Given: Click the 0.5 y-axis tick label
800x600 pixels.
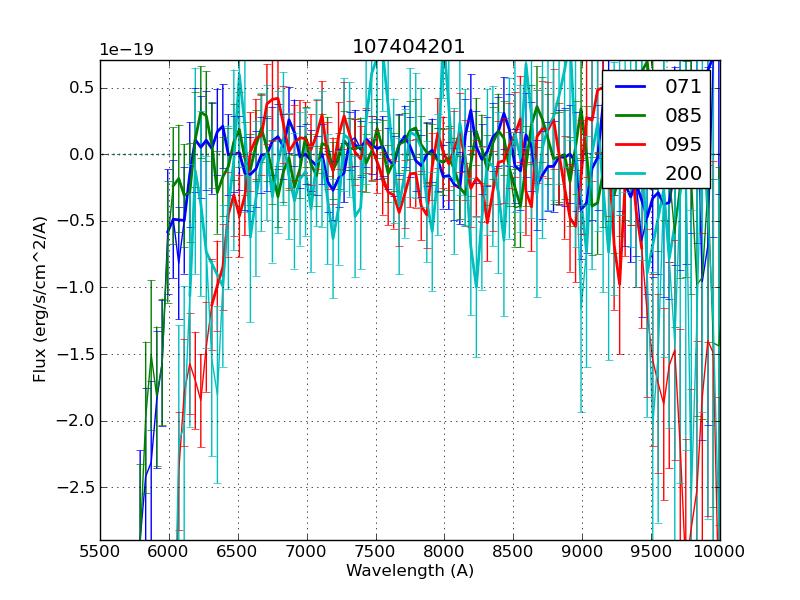Looking at the screenshot, I should coord(80,87).
